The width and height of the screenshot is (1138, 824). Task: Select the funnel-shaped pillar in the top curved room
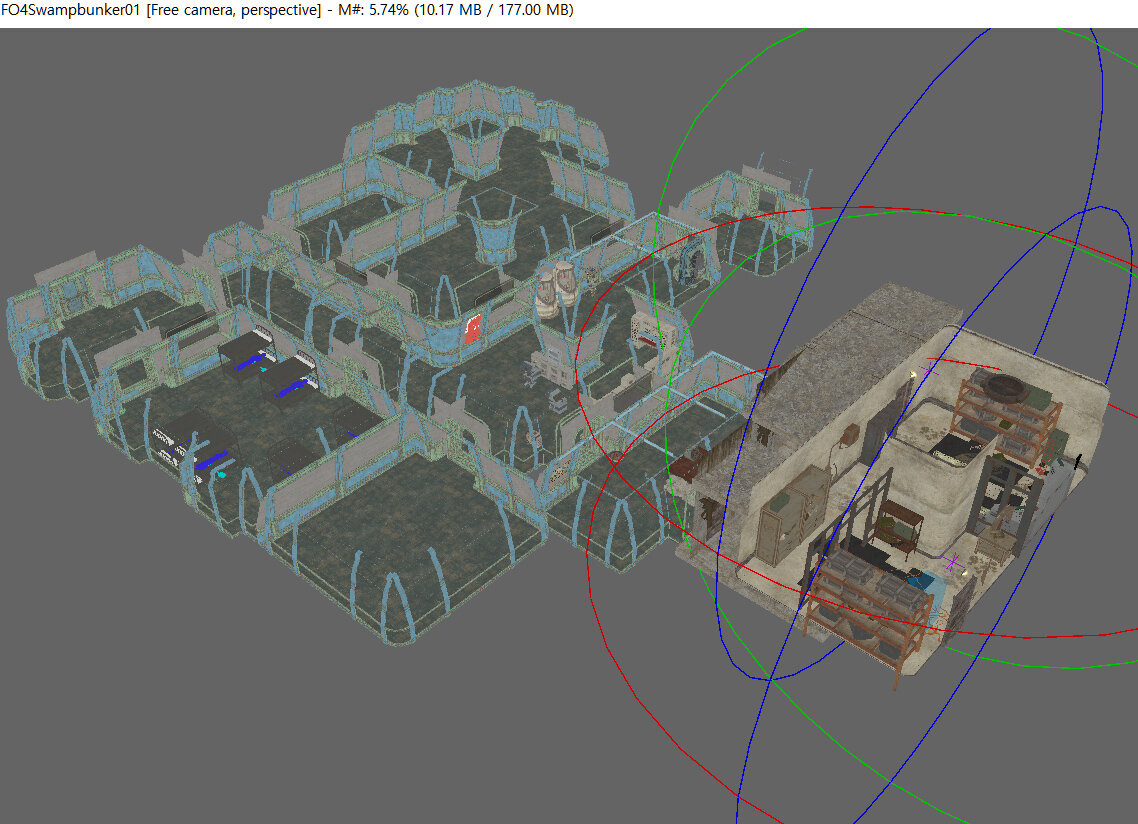(x=475, y=150)
